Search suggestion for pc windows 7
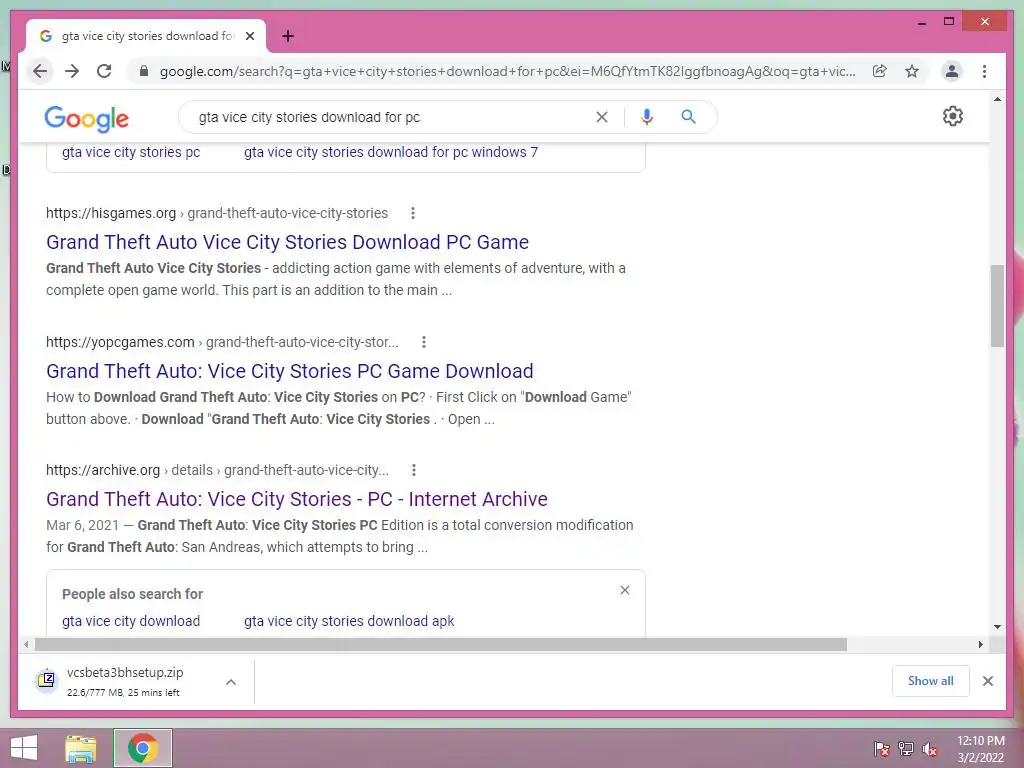Screen dimensions: 1024x768 391,152
